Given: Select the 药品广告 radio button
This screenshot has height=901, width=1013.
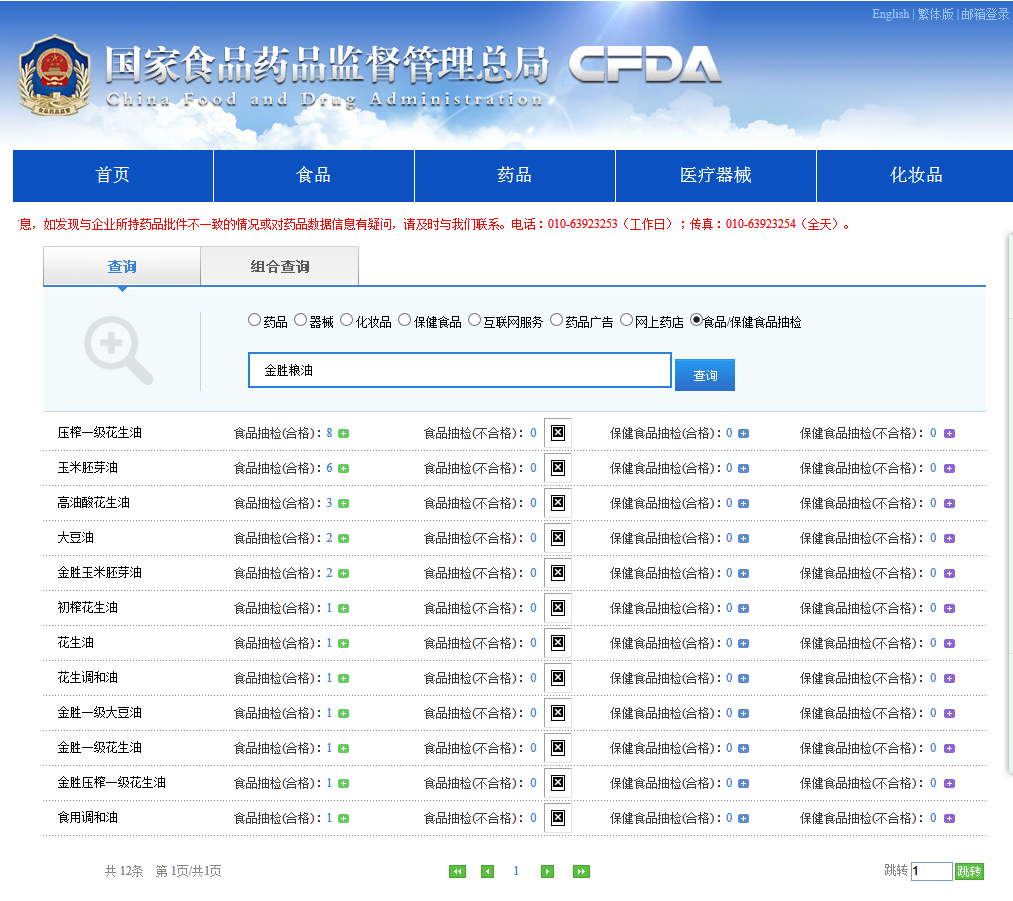Looking at the screenshot, I should coord(556,320).
